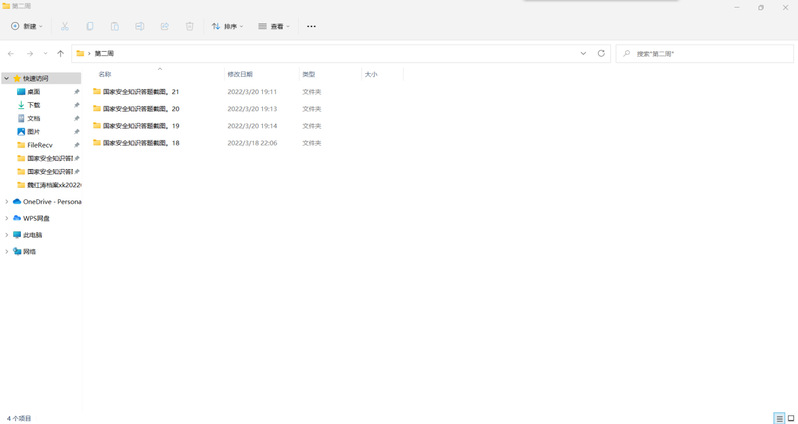This screenshot has width=798, height=424.
Task: Click the Share icon in toolbar
Action: click(x=164, y=26)
